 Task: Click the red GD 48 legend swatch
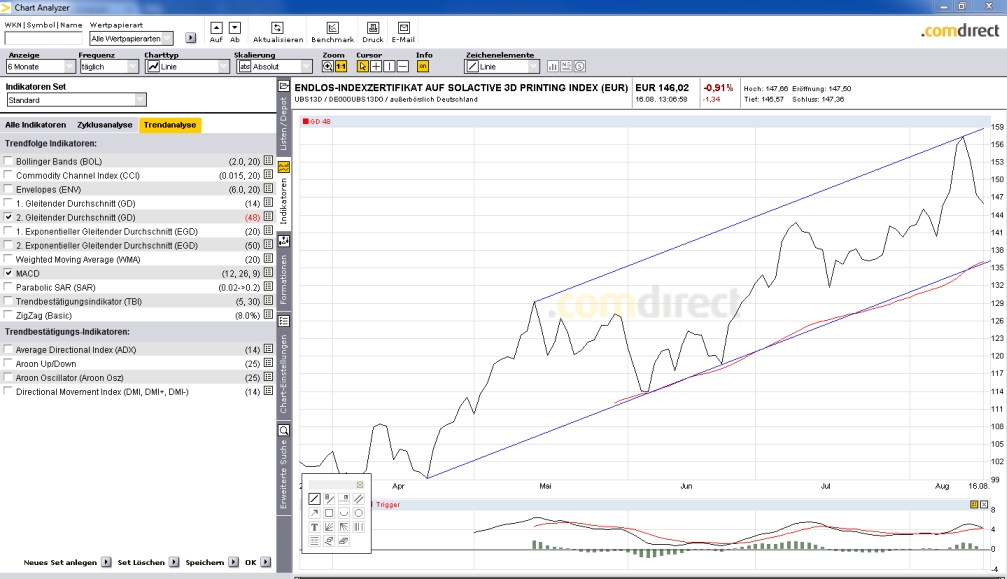tap(306, 121)
